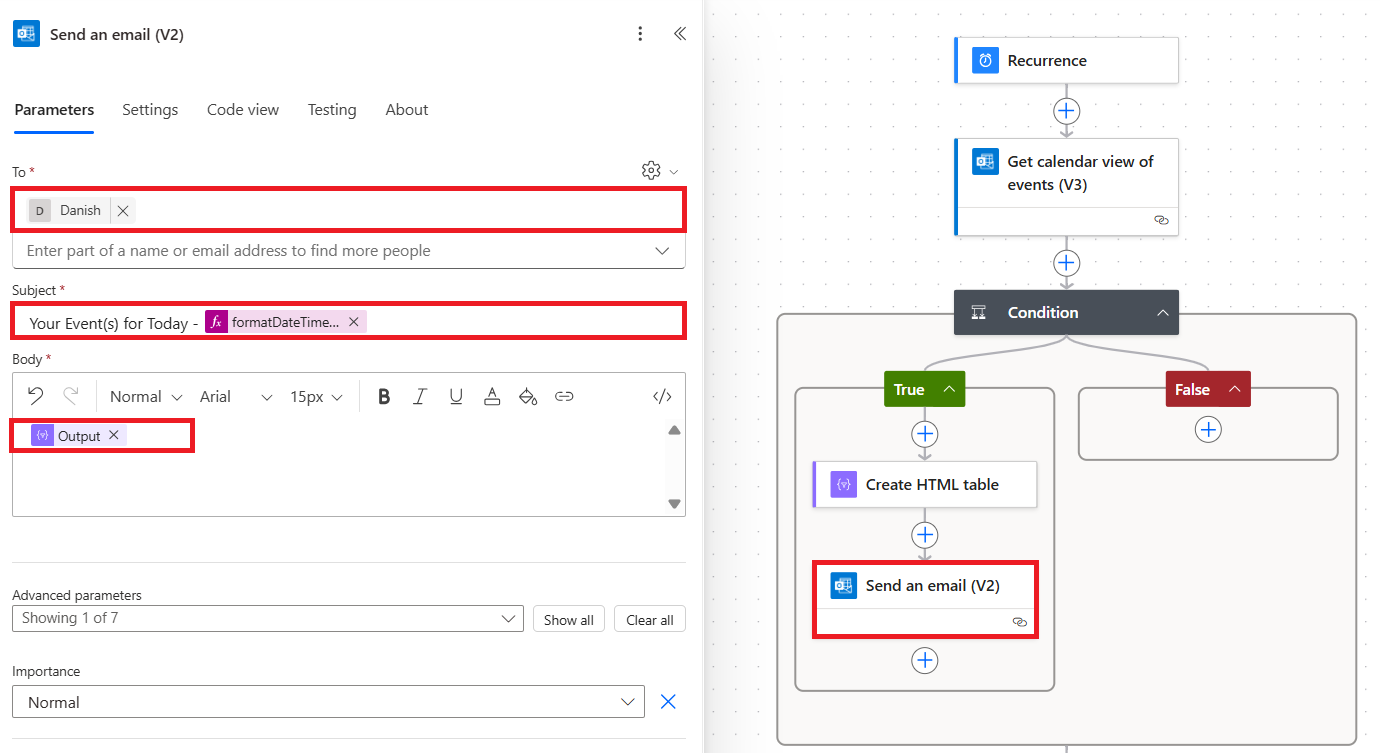Toggle bold formatting in the email body toolbar

[384, 396]
